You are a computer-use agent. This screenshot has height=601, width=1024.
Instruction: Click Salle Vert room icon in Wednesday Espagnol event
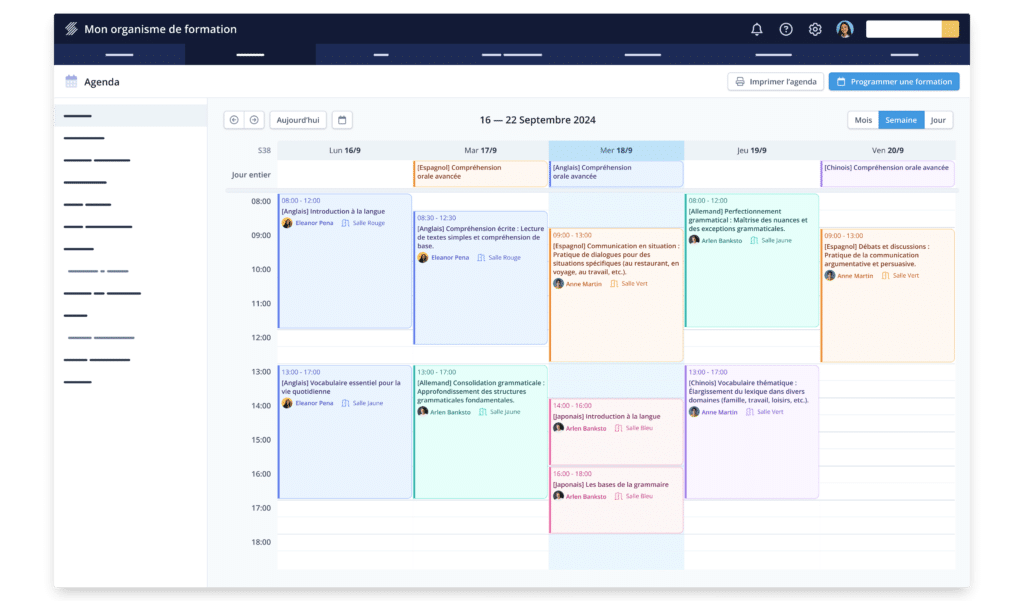(614, 284)
